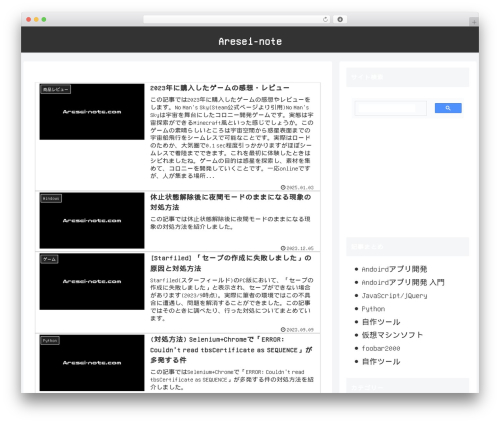Viewport: 500px width, 423px height.
Task: Click the round icon button beside the address bar
Action: click(340, 19)
